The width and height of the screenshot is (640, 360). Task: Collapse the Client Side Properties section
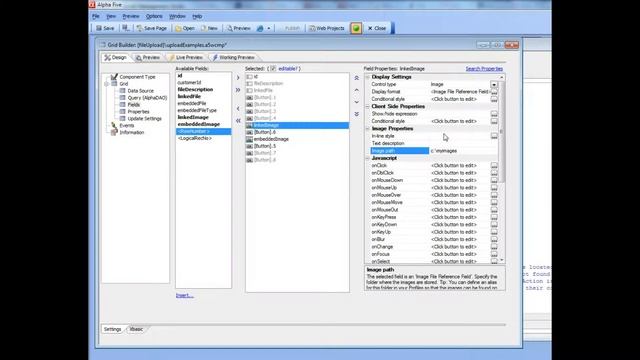(368, 107)
